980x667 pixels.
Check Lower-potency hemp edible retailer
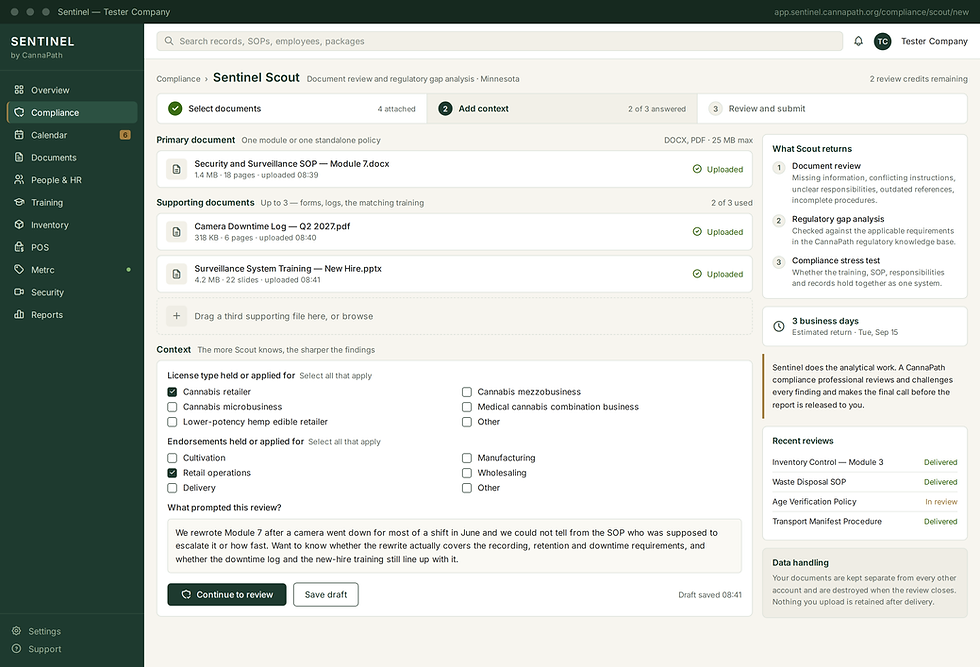point(172,422)
